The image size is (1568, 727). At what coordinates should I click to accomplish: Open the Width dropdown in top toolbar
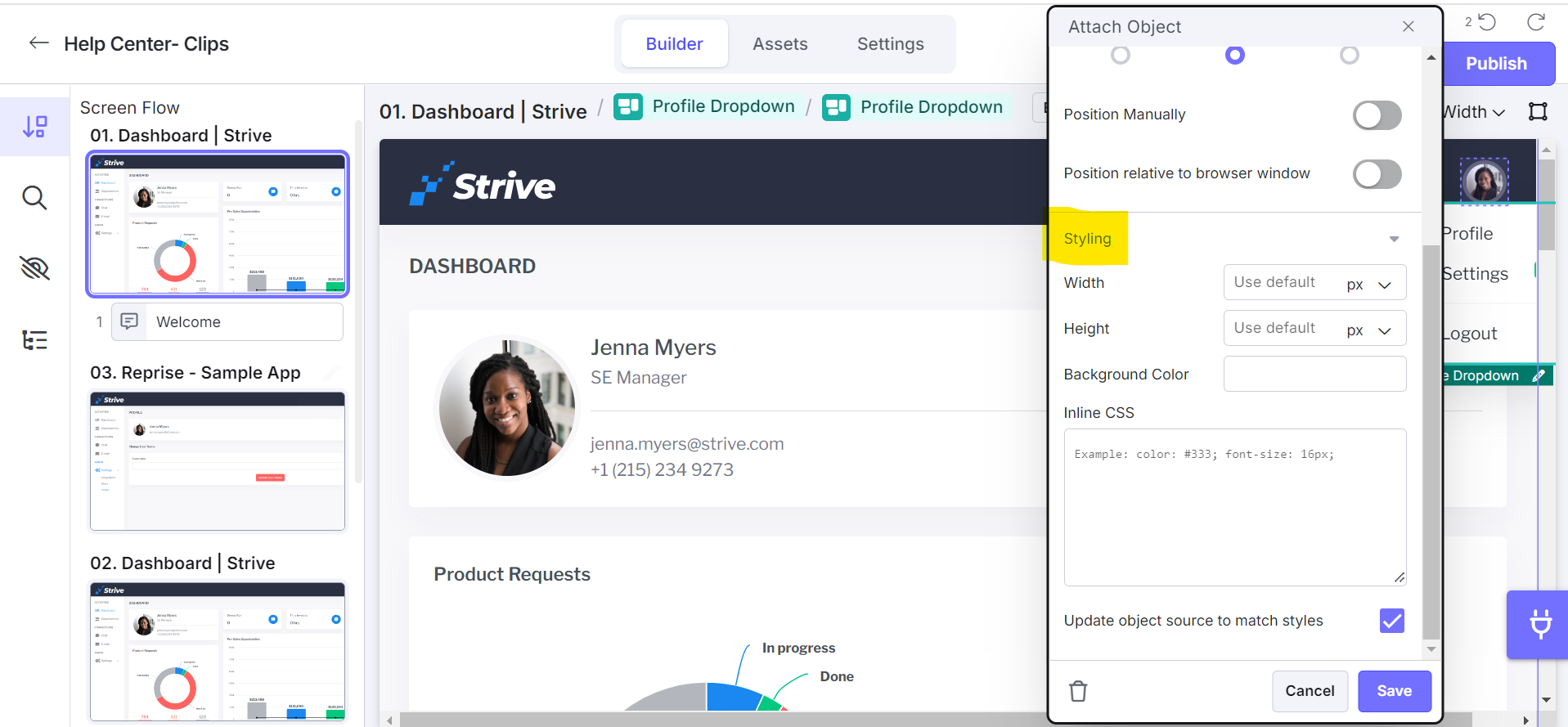[x=1474, y=112]
